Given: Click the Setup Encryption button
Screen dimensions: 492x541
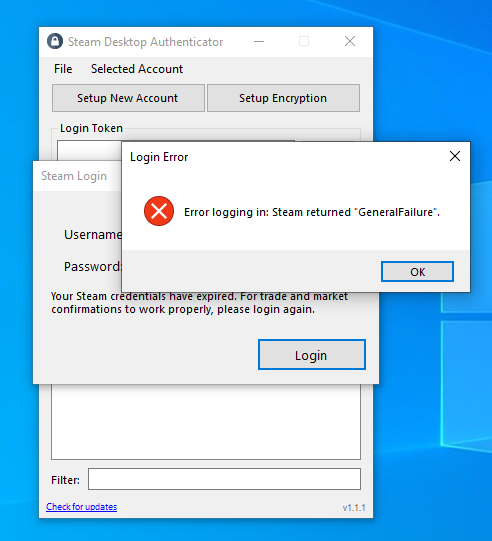Looking at the screenshot, I should pos(283,98).
